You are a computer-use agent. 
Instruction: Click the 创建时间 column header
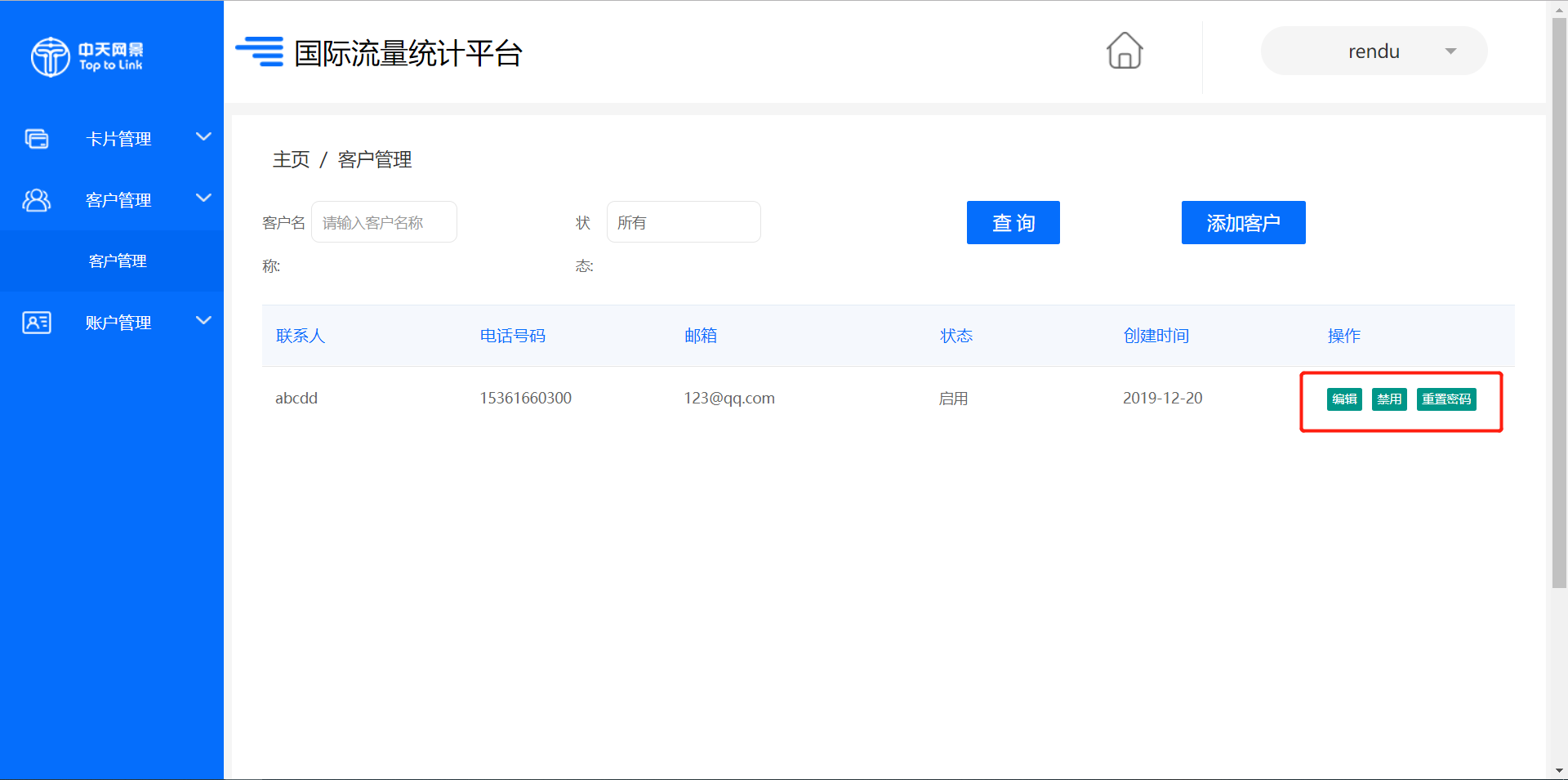click(1156, 336)
